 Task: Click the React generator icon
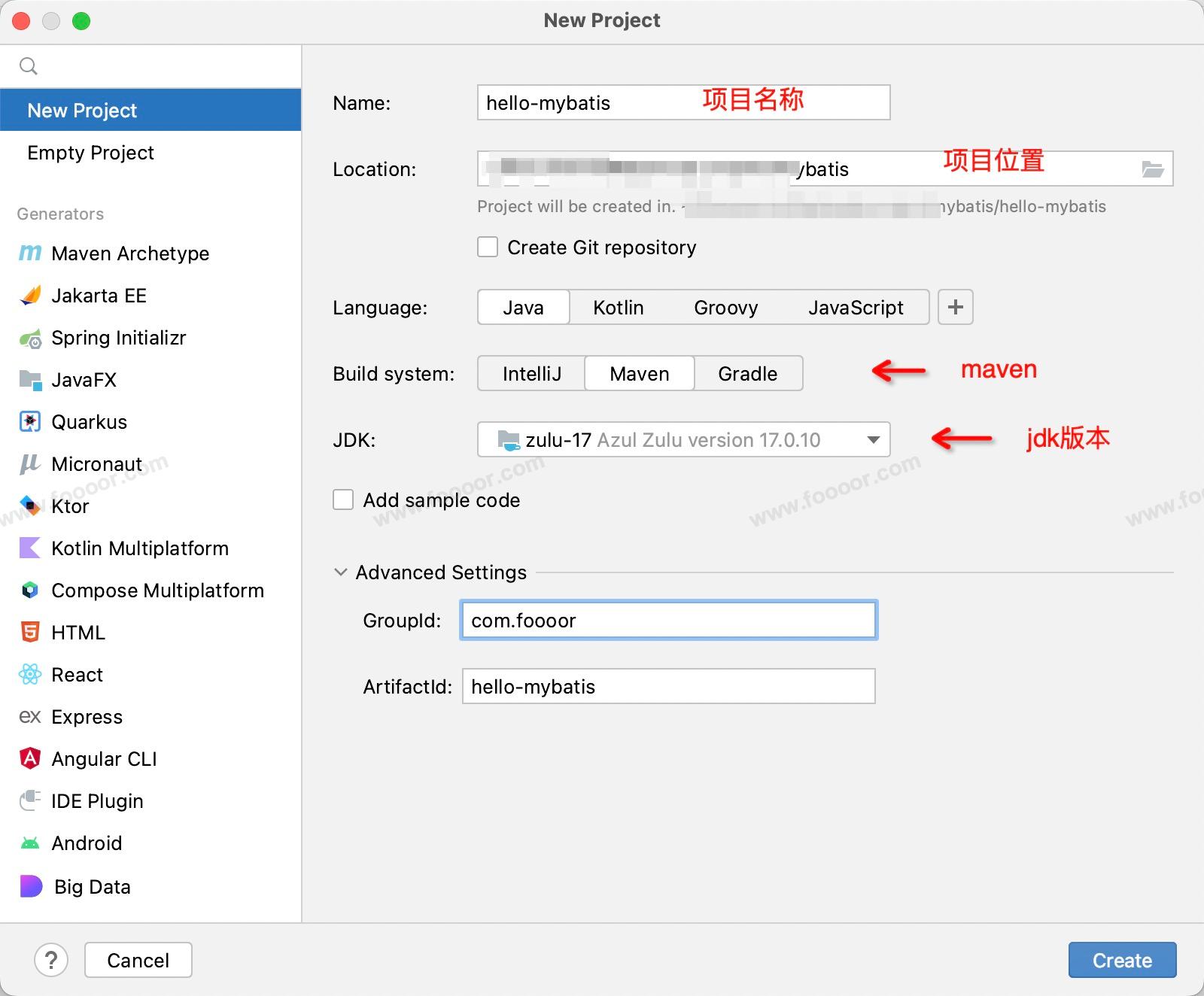(30, 675)
